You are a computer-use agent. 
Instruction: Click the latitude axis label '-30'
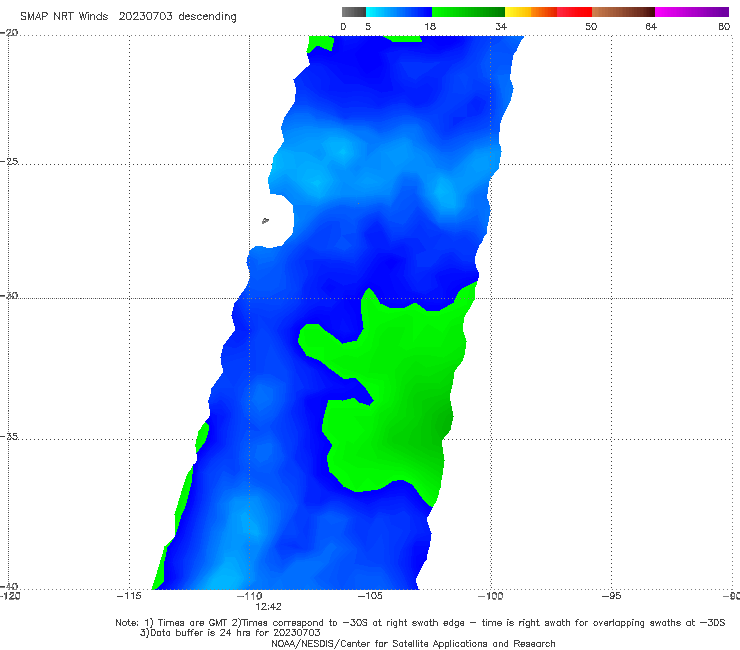[x=9, y=295]
